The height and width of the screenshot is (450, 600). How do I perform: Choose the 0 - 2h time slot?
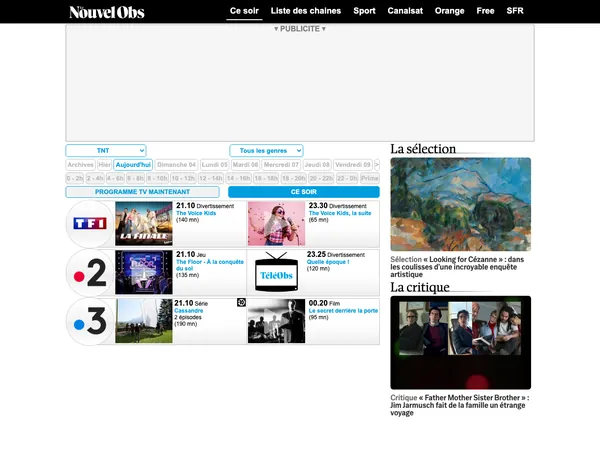(x=74, y=178)
